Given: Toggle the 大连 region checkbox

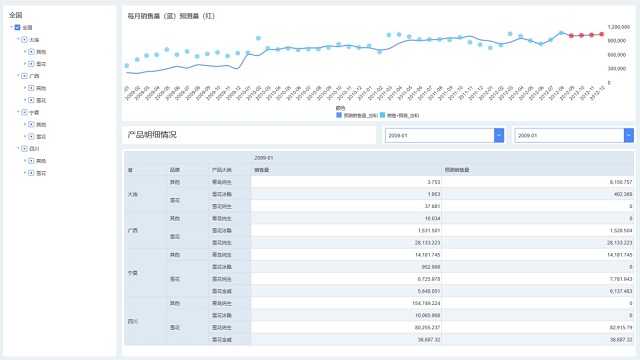Looking at the screenshot, I should coord(24,40).
